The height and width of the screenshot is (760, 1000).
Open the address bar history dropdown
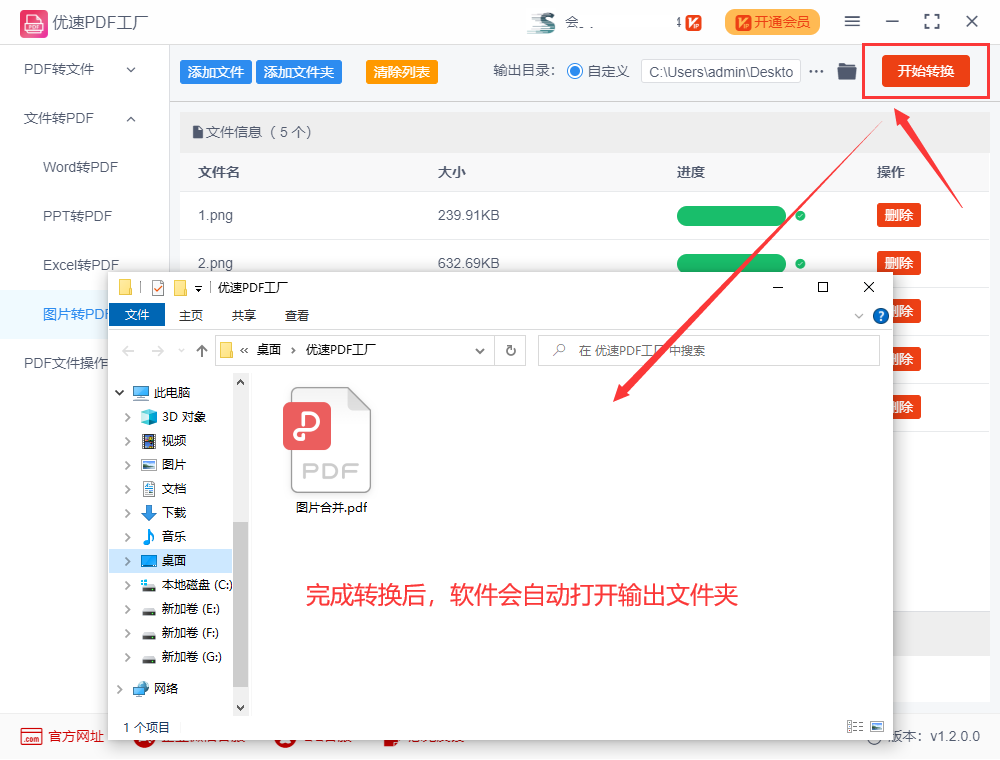tap(480, 351)
